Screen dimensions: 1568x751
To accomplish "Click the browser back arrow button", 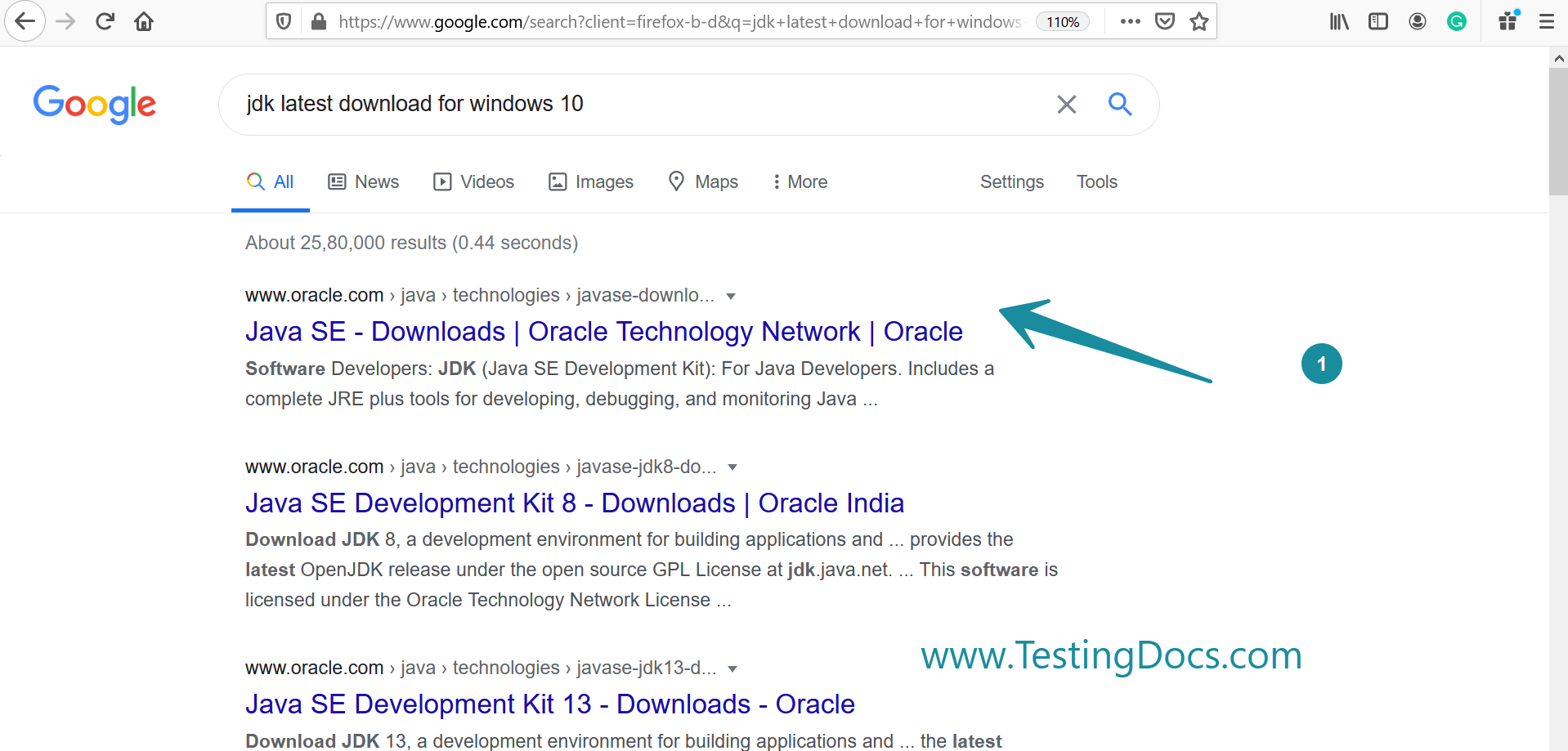I will (25, 21).
